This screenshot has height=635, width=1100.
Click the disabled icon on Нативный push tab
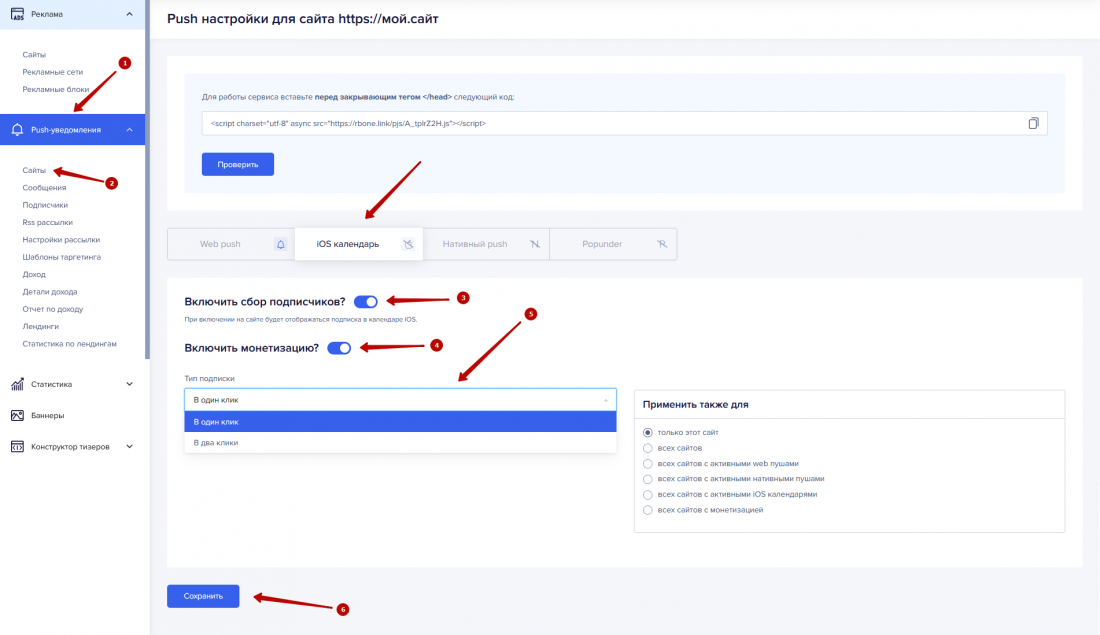(x=535, y=244)
